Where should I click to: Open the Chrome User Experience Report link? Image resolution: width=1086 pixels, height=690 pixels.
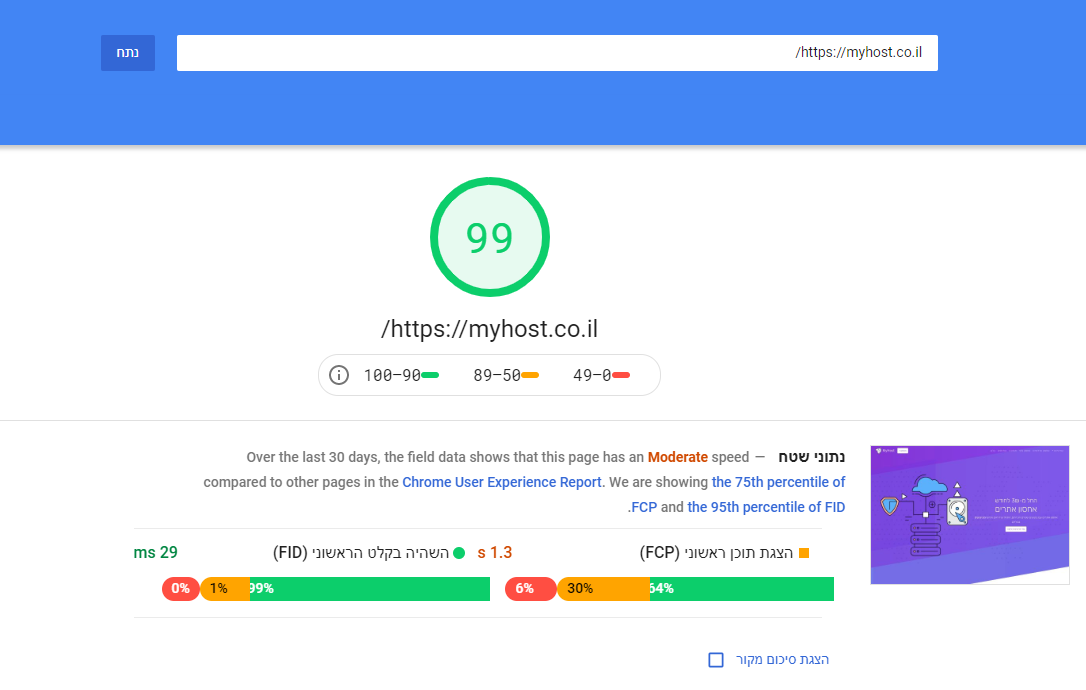coord(501,482)
